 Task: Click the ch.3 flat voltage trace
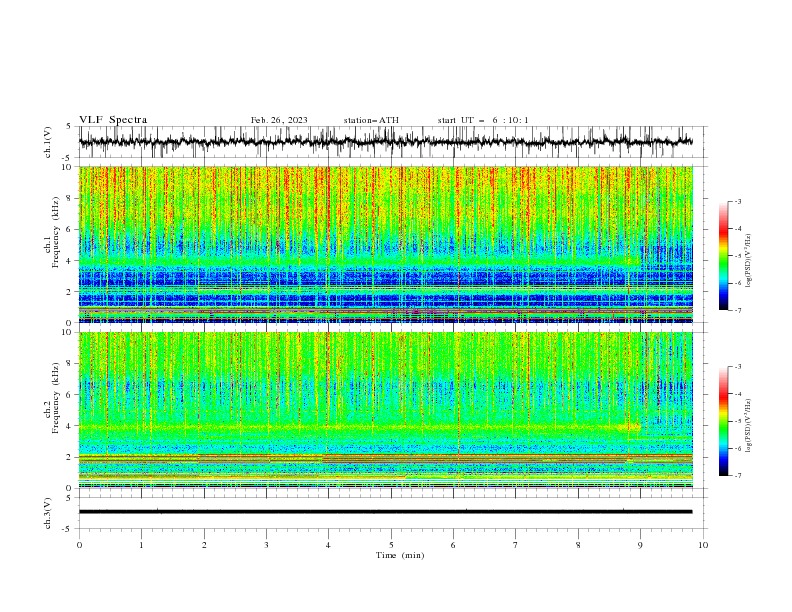pyautogui.click(x=385, y=512)
